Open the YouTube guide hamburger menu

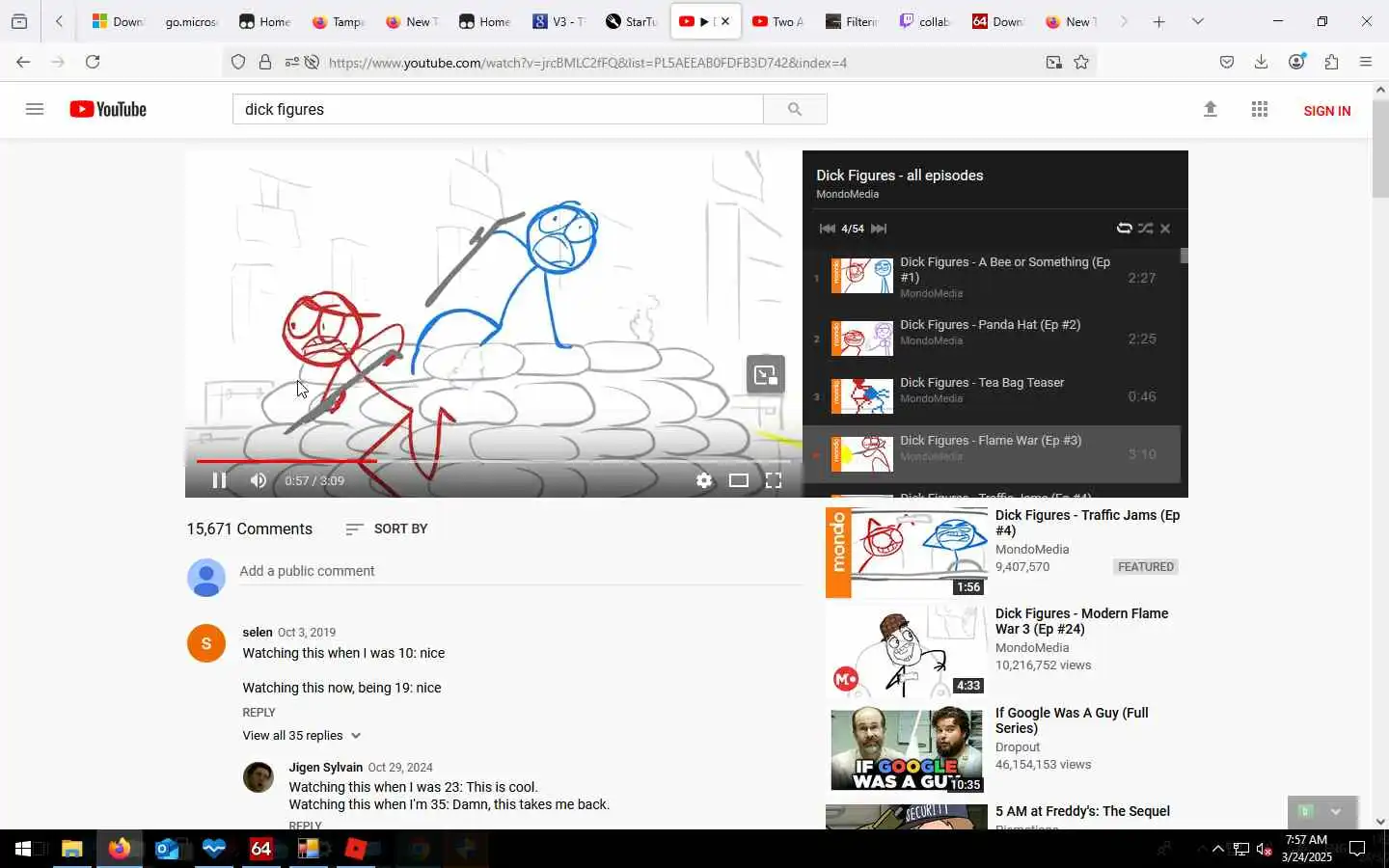coord(35,109)
